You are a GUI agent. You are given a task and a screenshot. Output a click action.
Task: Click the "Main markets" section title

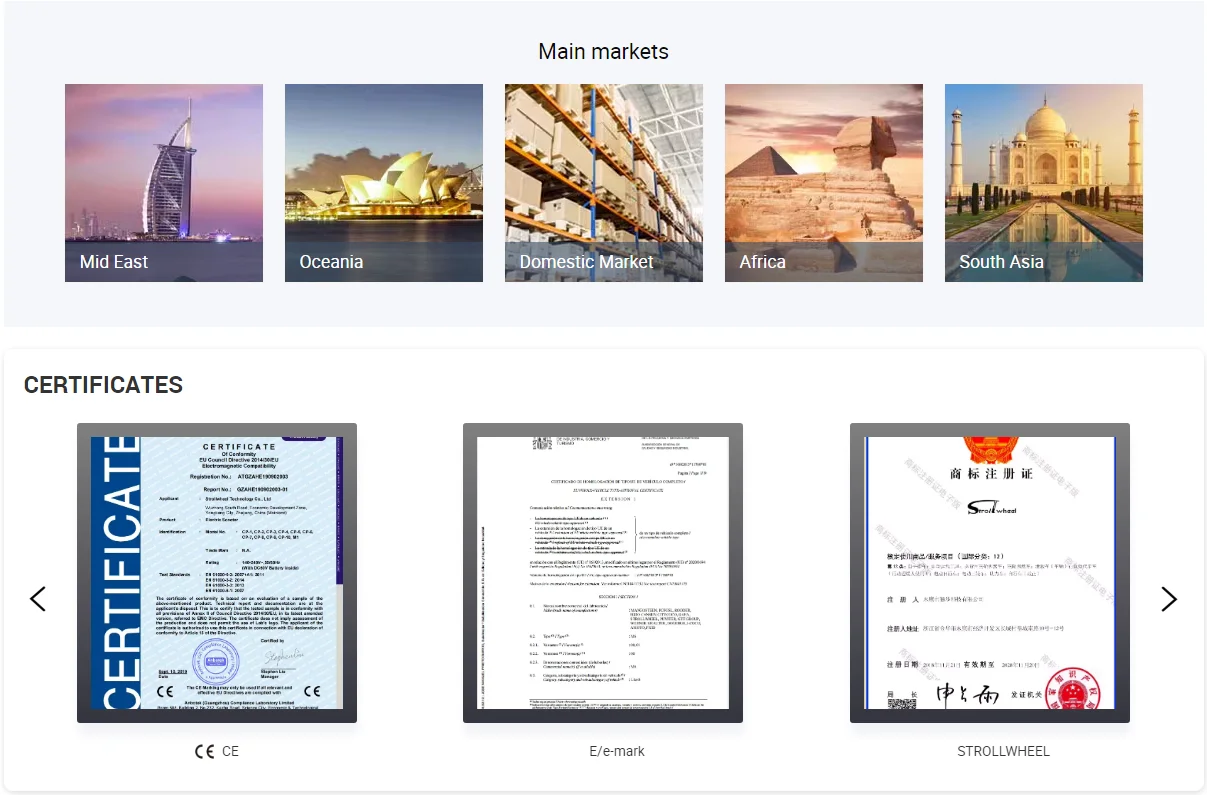(603, 52)
